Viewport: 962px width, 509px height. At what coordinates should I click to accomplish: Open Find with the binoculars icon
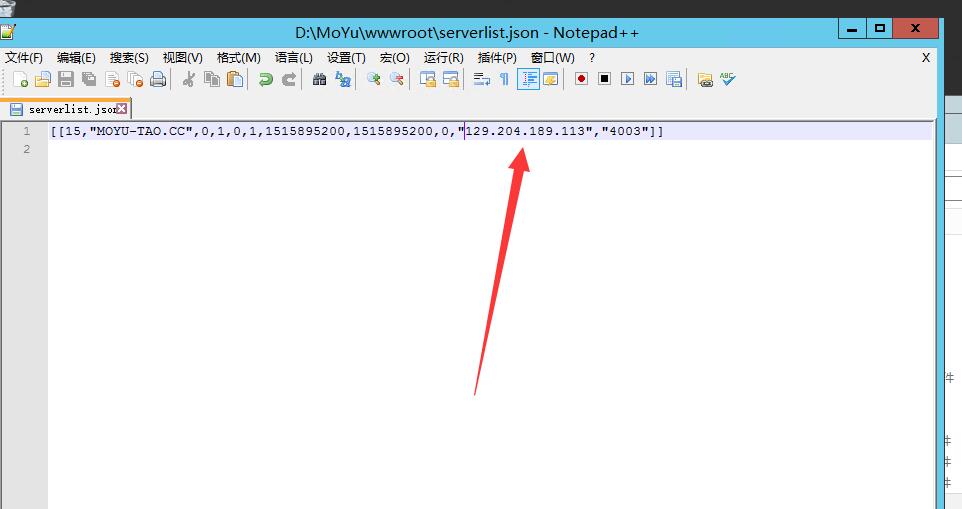point(320,79)
